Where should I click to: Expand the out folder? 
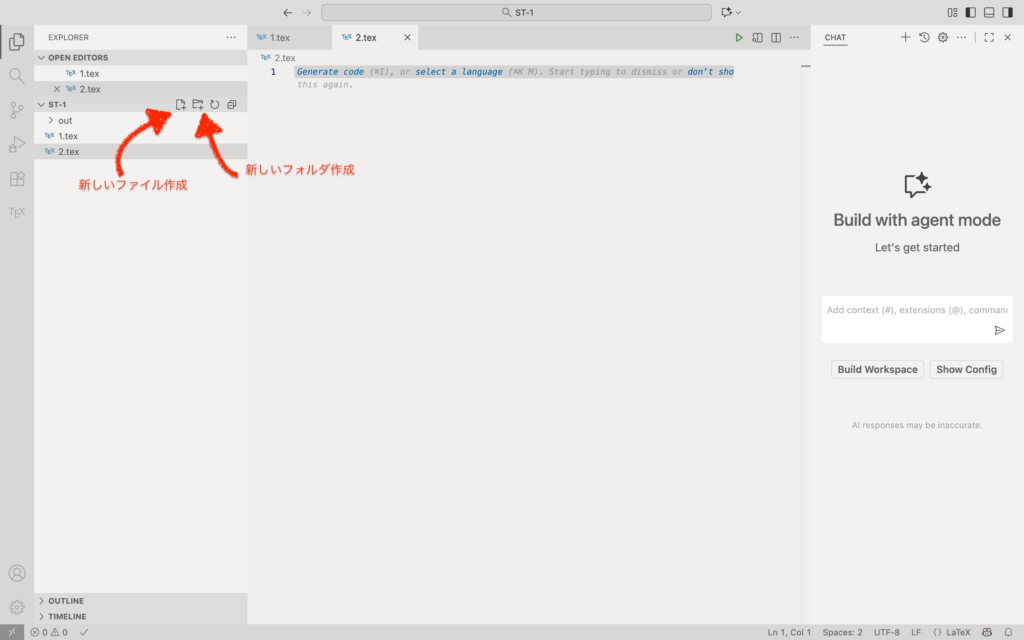point(64,120)
